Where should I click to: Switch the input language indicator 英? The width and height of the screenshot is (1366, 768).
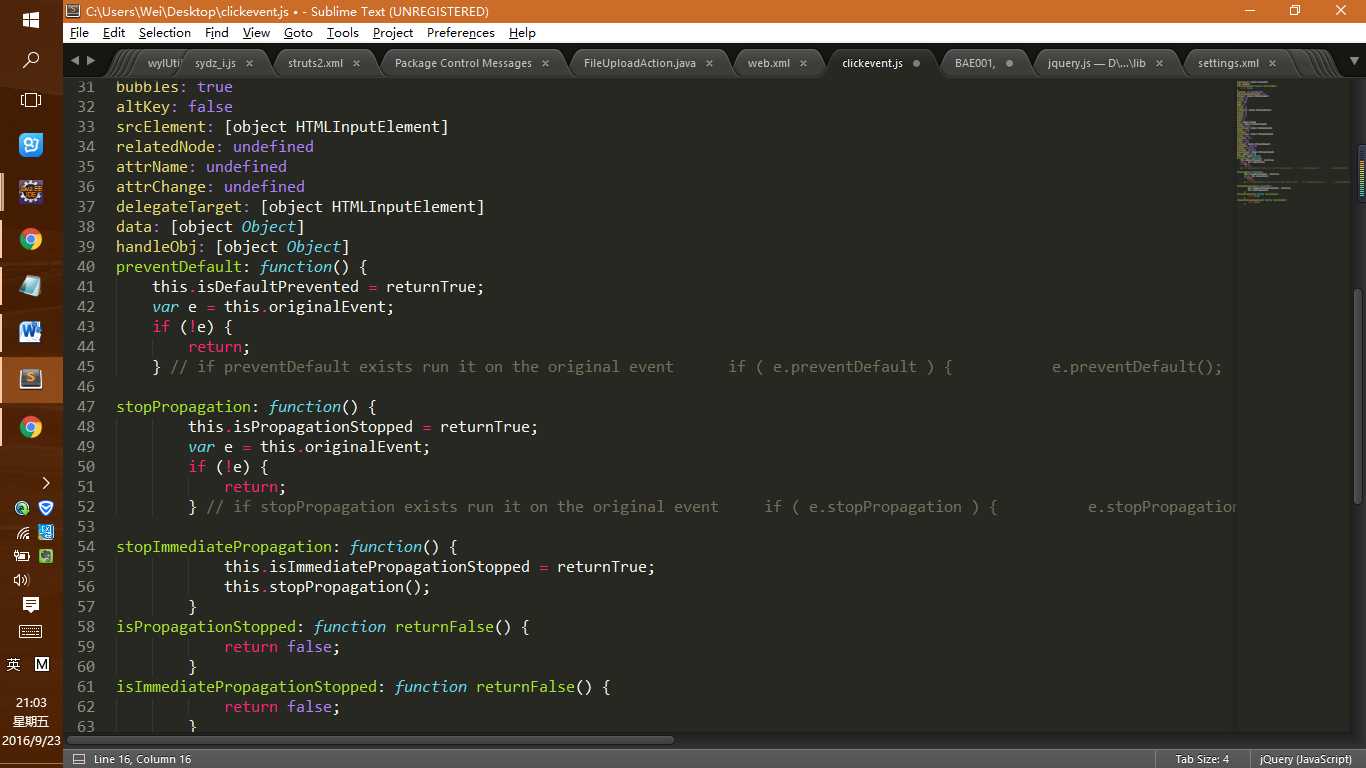pyautogui.click(x=14, y=664)
